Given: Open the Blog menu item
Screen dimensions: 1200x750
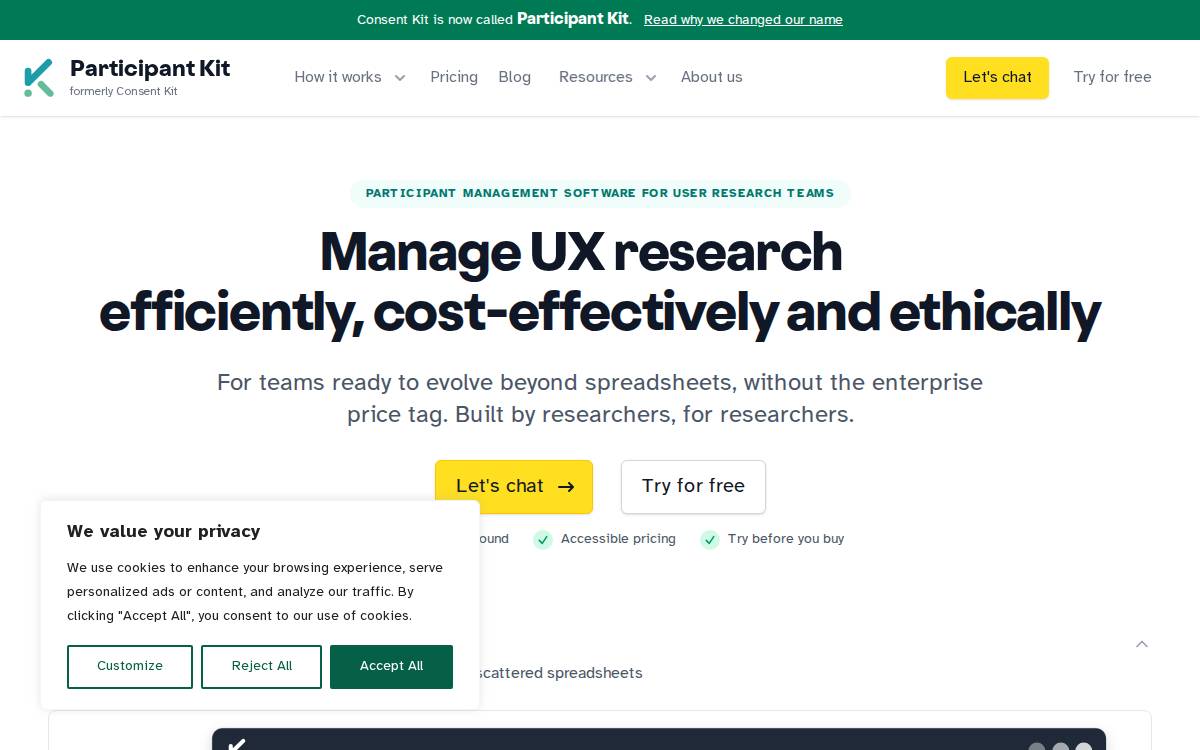Looking at the screenshot, I should tap(515, 77).
